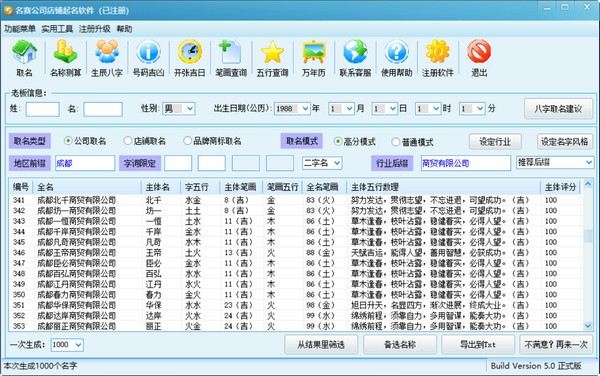Select the 高分模式 radio button
Screen dimensions: 600x376
pos(338,142)
